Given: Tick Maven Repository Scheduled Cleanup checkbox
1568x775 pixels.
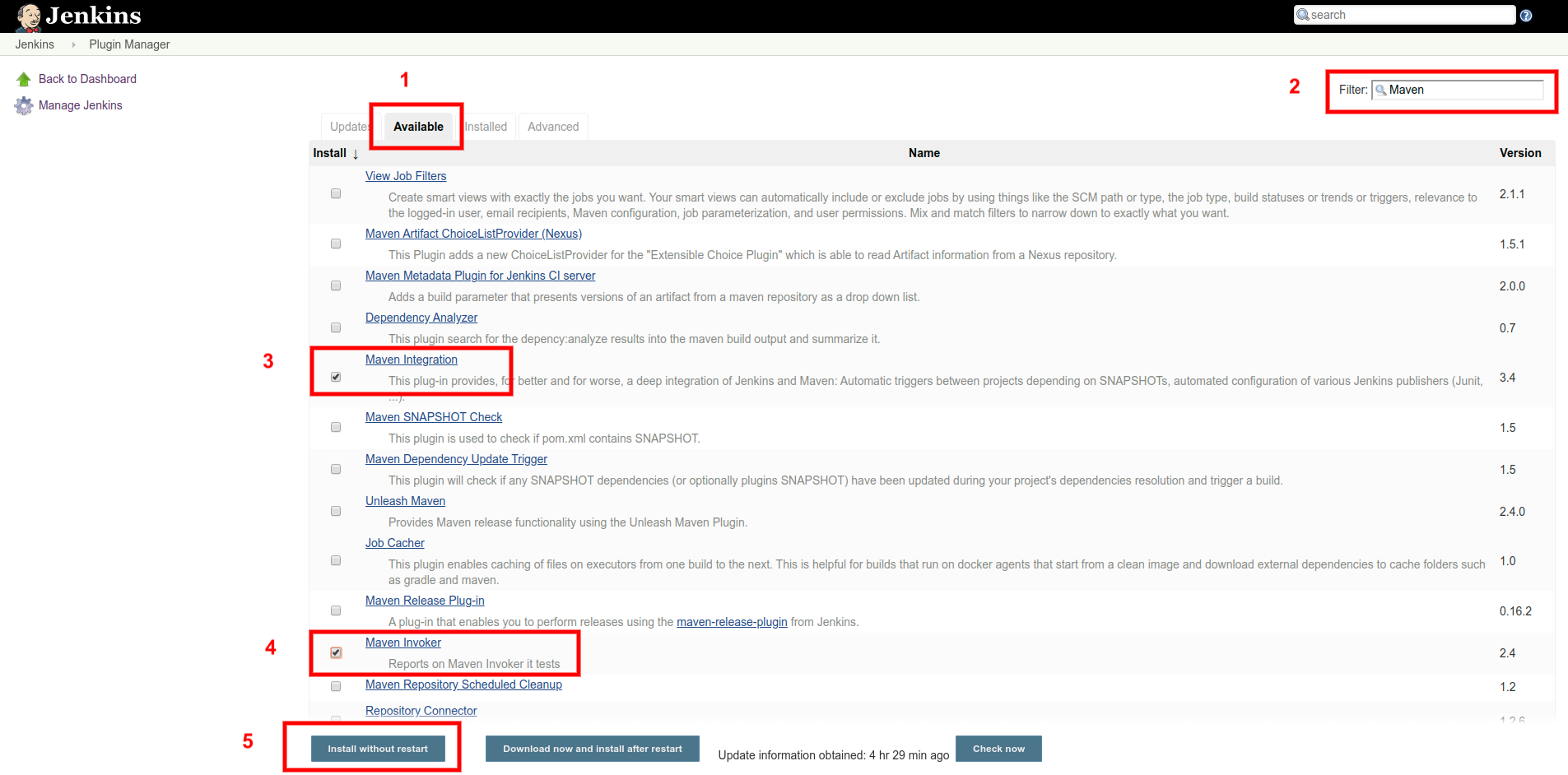Looking at the screenshot, I should click(x=336, y=687).
